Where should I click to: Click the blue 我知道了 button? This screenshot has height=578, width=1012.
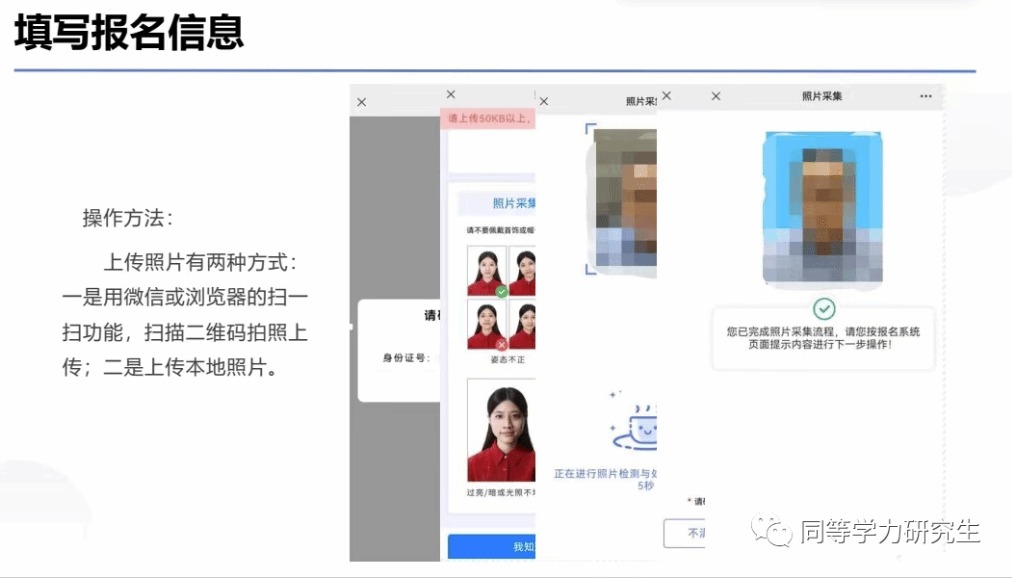(492, 547)
